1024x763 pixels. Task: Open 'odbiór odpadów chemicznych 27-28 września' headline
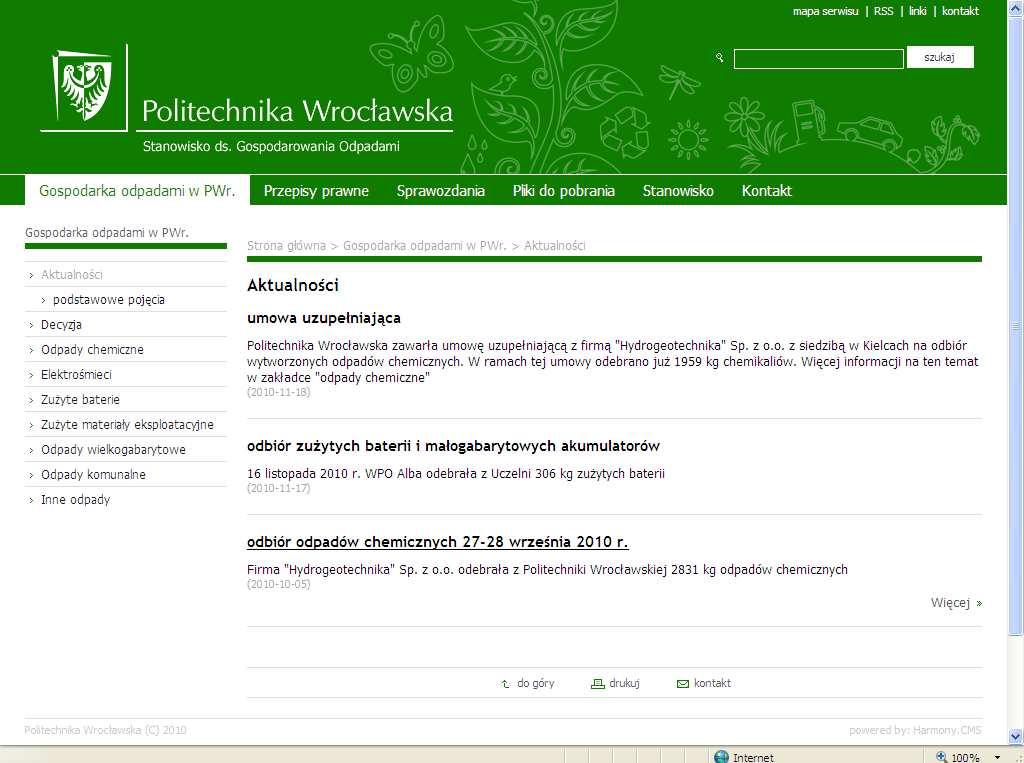pos(438,542)
